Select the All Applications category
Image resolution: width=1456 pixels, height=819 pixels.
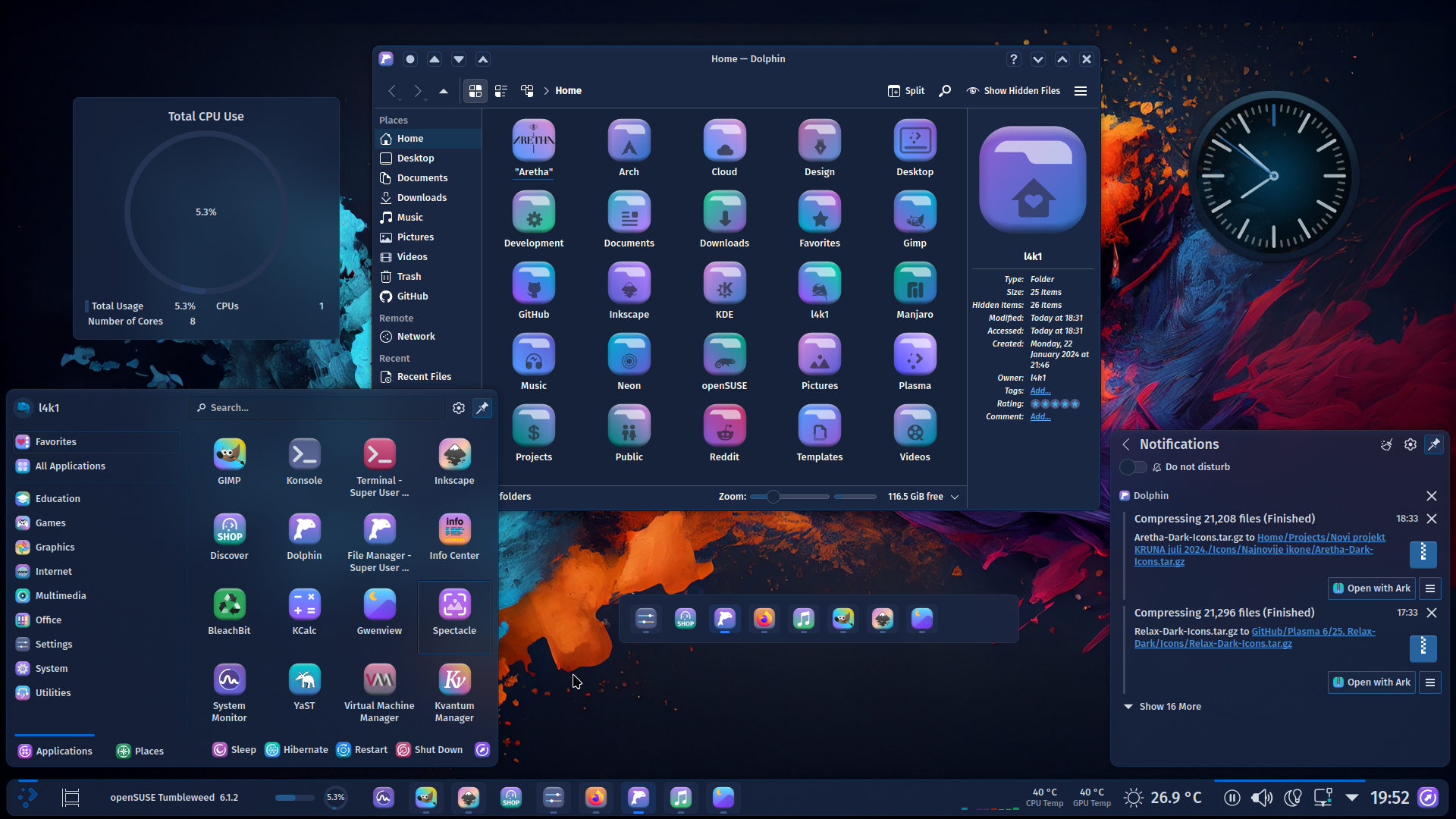(x=97, y=466)
